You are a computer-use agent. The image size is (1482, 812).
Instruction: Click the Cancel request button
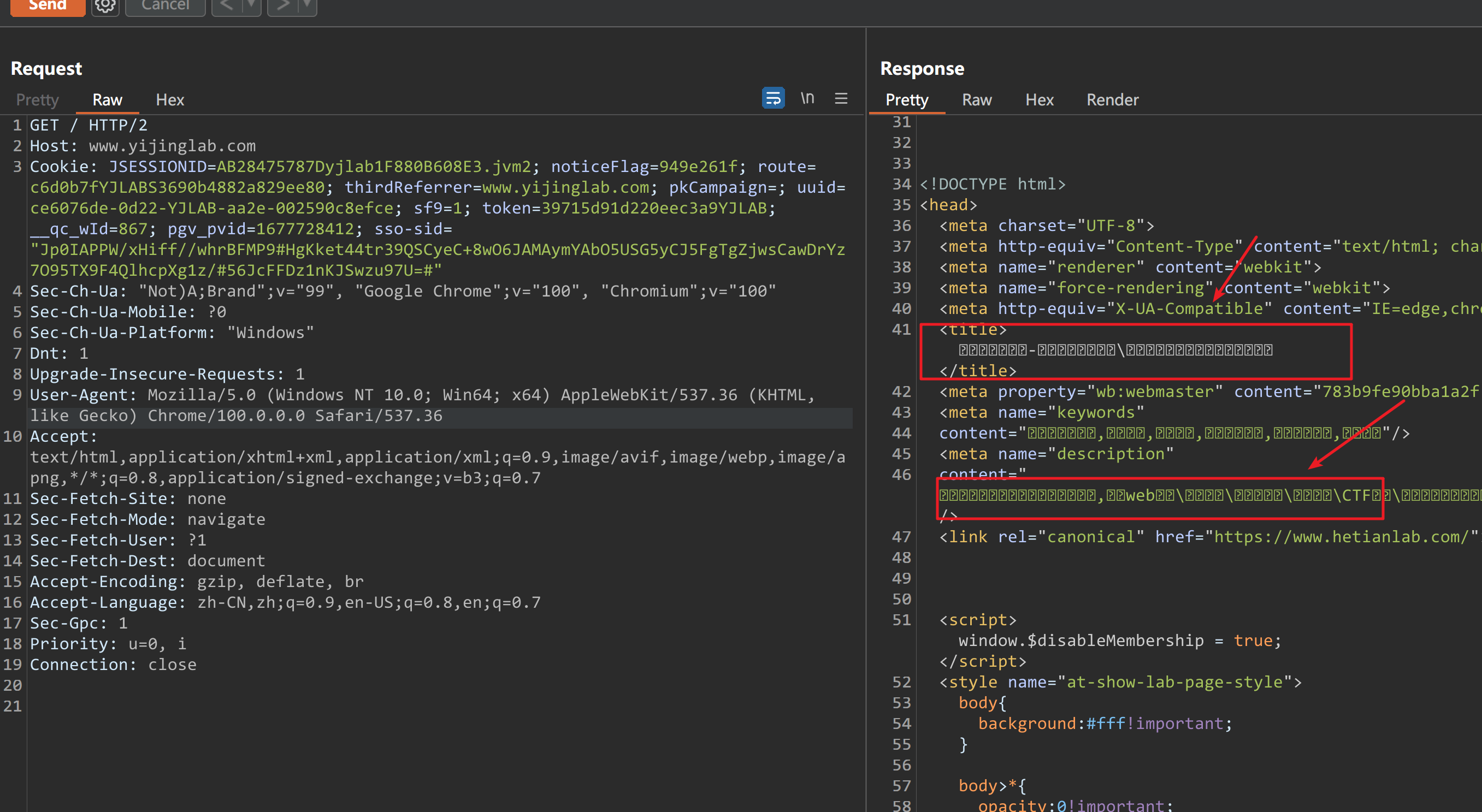[x=165, y=6]
